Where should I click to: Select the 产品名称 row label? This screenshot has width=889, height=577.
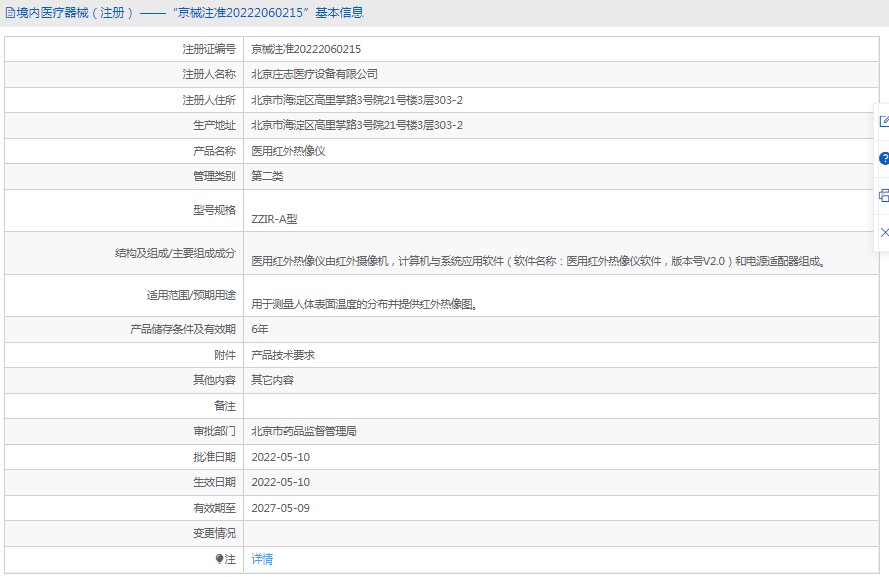click(214, 151)
